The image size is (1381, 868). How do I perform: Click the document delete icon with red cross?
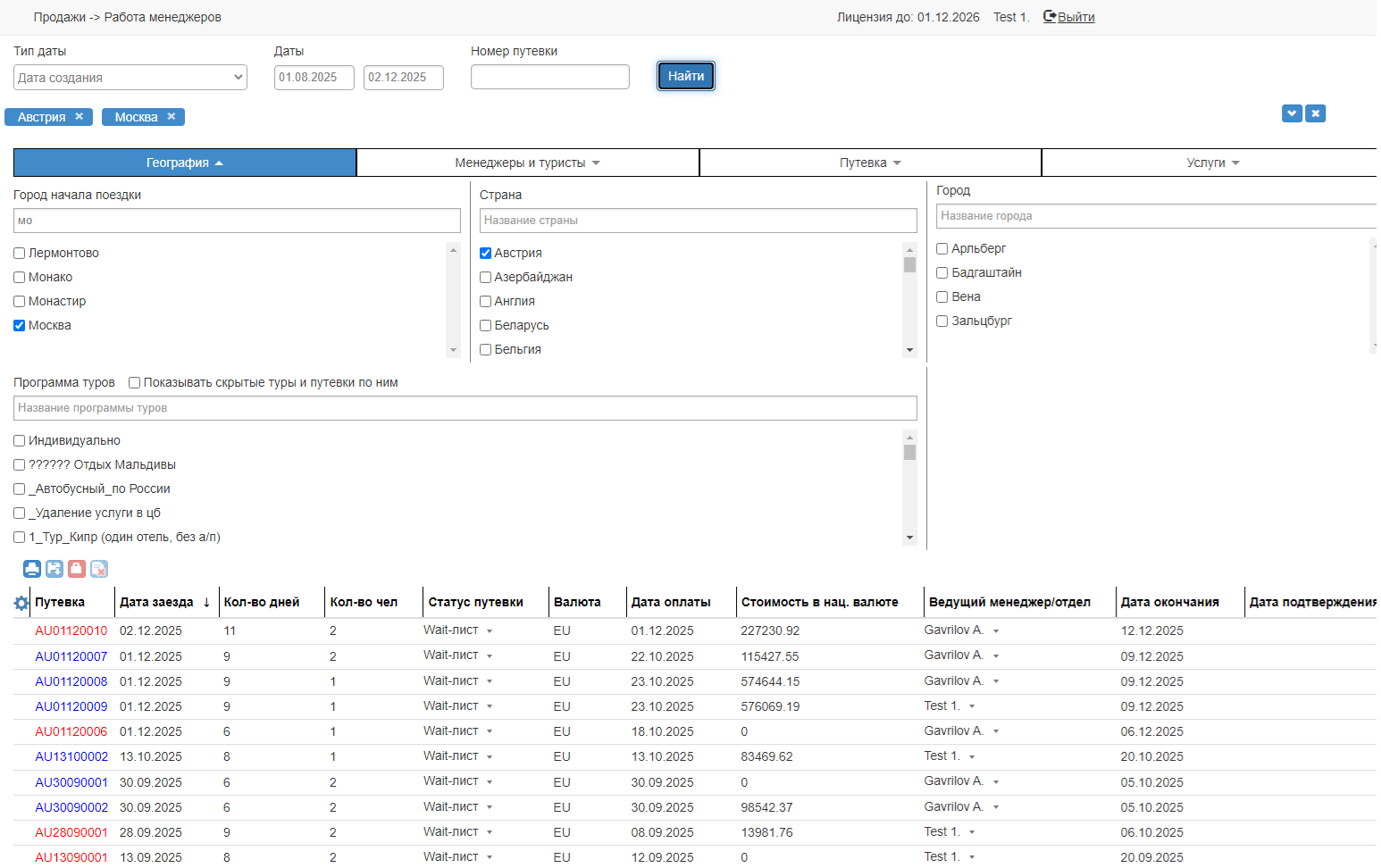coord(99,569)
